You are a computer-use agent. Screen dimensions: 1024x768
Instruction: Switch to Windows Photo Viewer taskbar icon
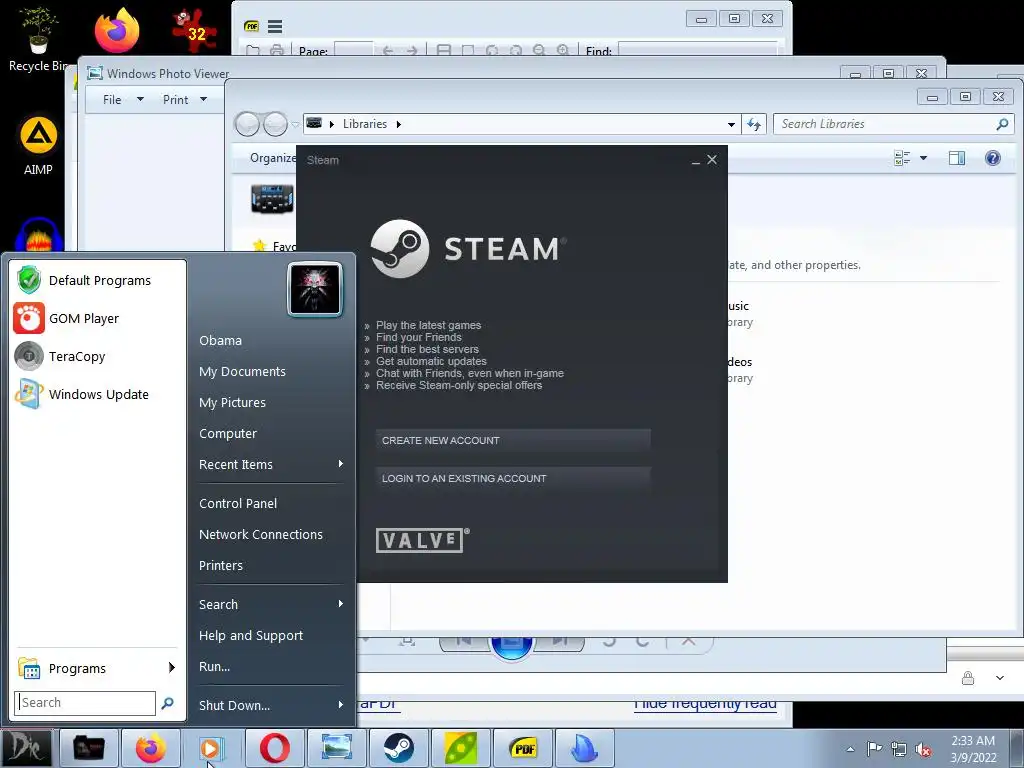[337, 748]
